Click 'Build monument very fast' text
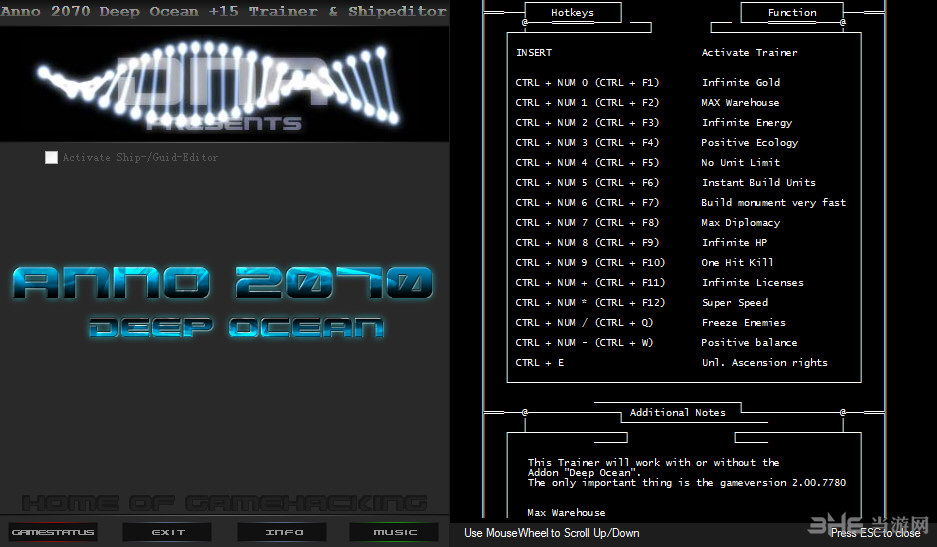 pyautogui.click(x=773, y=203)
